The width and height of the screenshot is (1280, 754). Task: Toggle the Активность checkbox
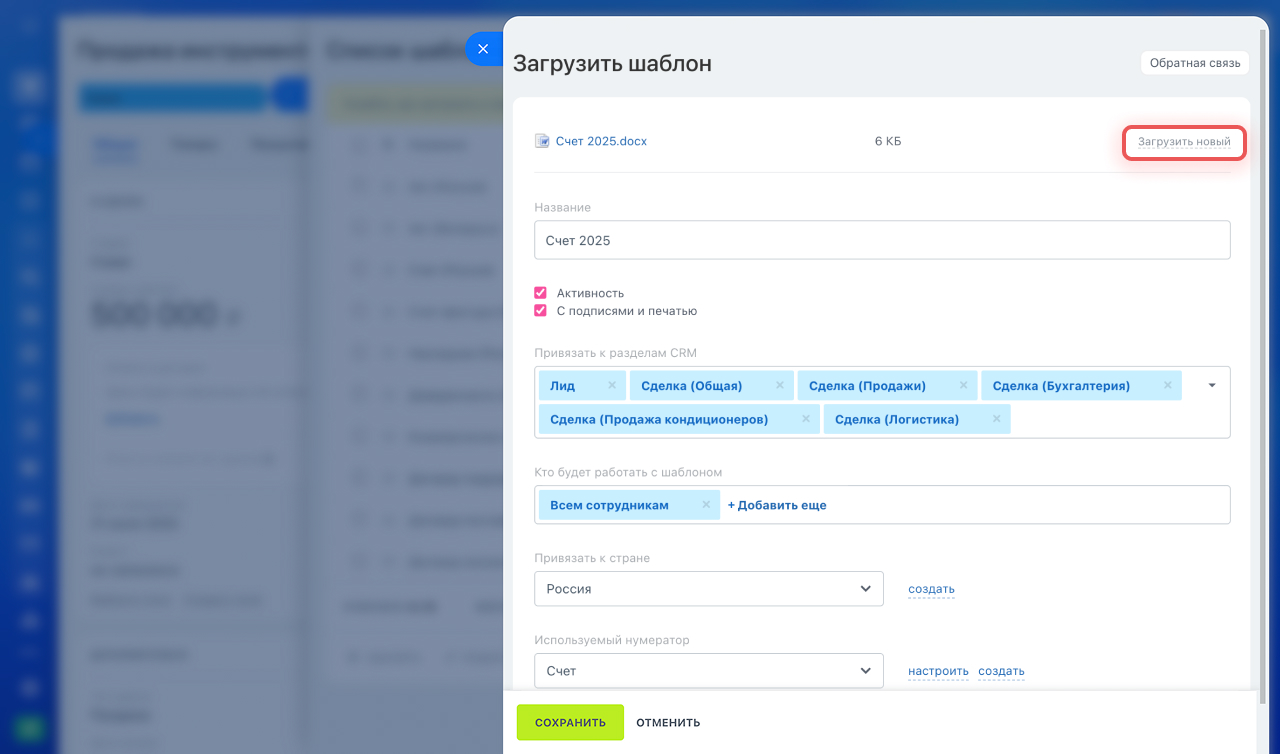point(541,293)
